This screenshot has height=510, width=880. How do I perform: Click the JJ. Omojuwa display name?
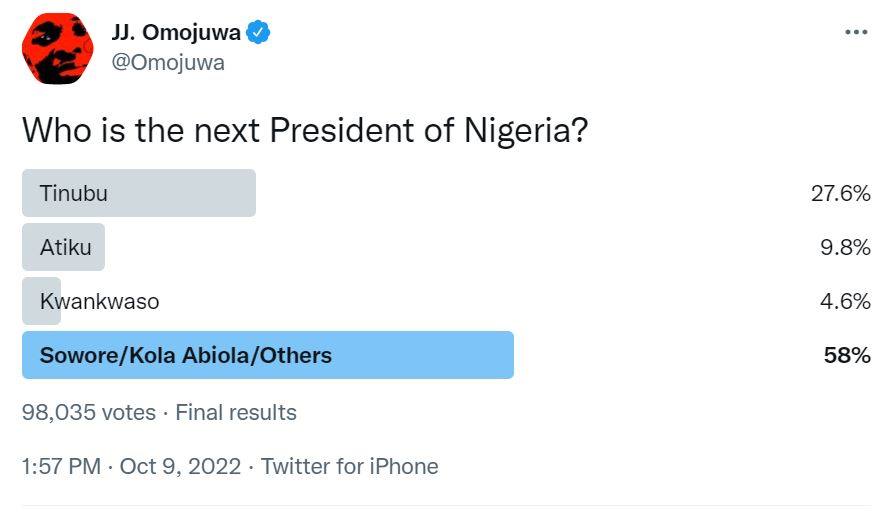pyautogui.click(x=176, y=33)
